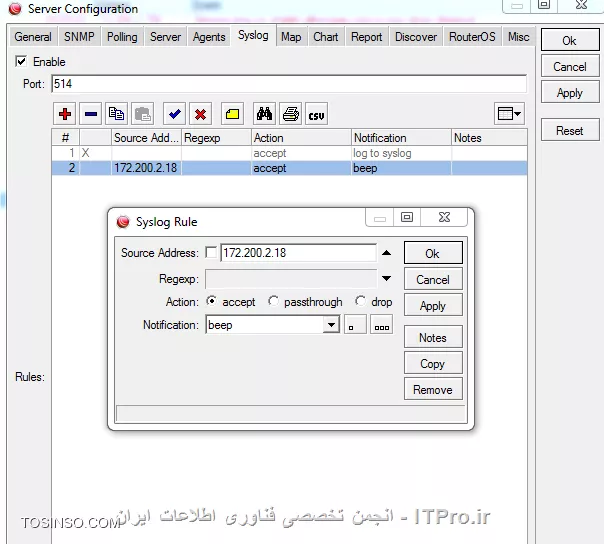This screenshot has height=544, width=604.
Task: Cancel the Syslog Rule dialog
Action: click(433, 279)
